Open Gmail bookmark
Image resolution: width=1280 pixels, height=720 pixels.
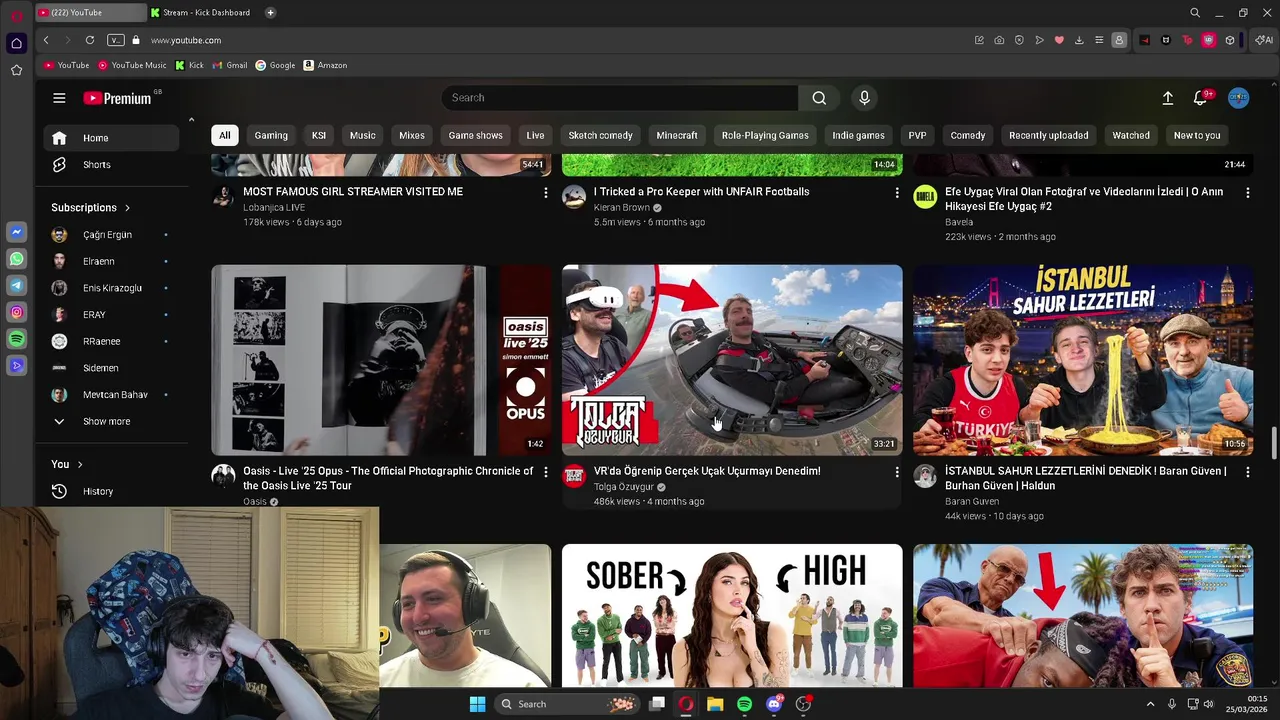[x=230, y=65]
